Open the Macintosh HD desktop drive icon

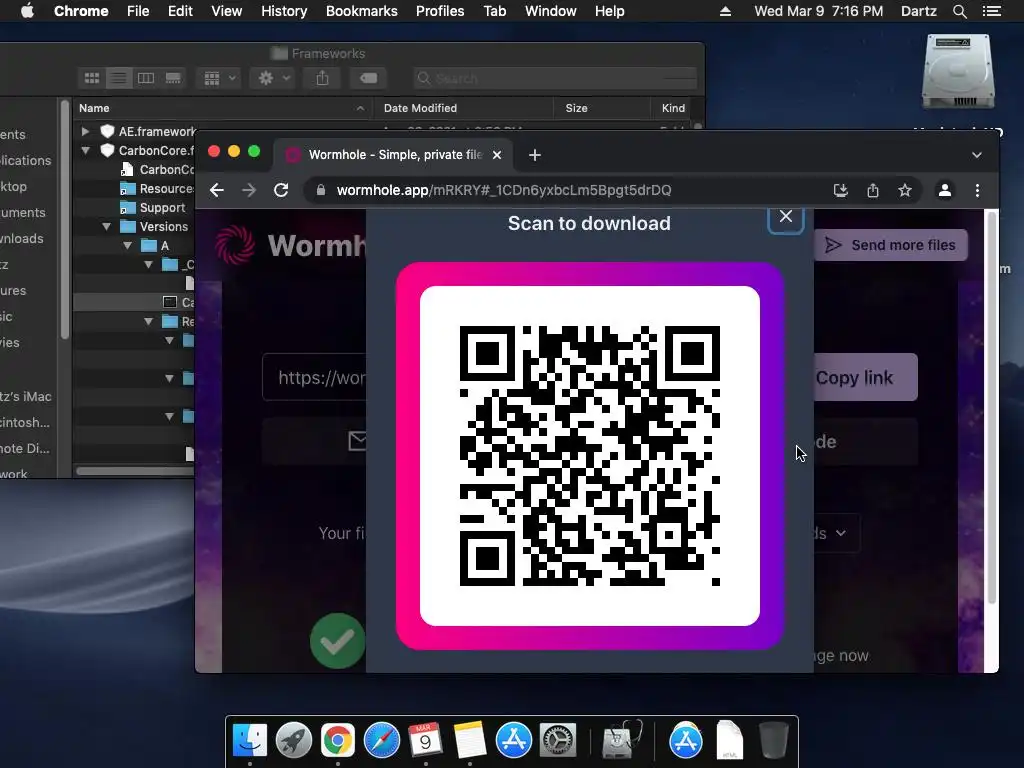click(x=958, y=72)
